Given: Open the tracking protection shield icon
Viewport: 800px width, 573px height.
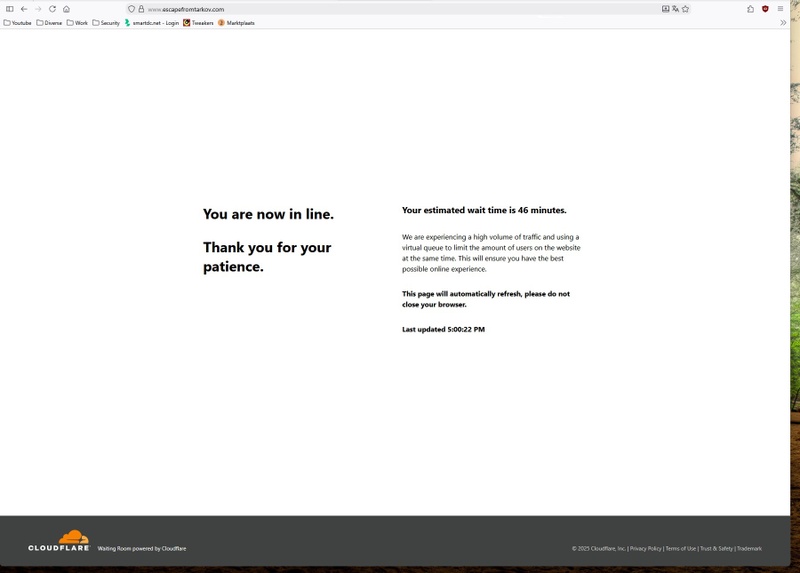Looking at the screenshot, I should (x=132, y=9).
